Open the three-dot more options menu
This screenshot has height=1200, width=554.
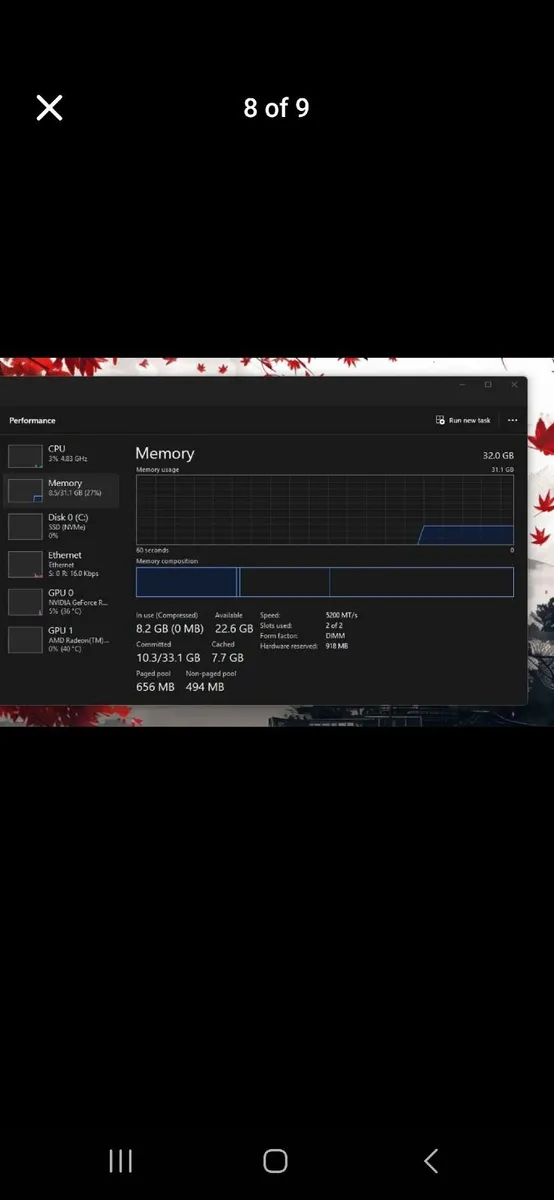tap(513, 420)
